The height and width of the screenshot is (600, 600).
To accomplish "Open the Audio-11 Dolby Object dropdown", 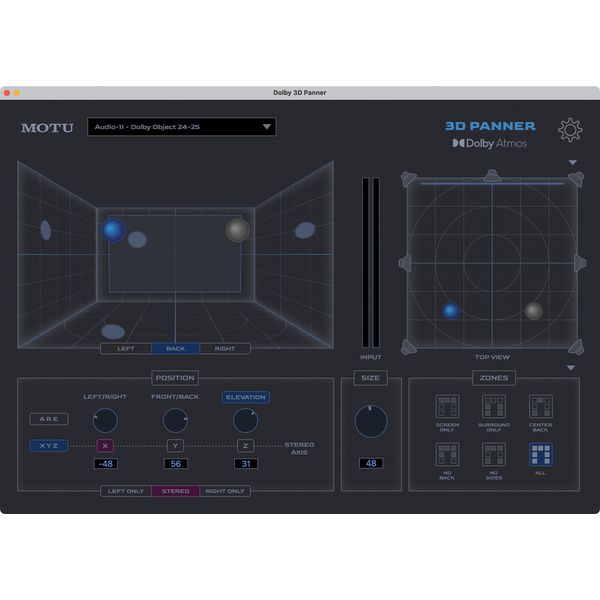I will click(182, 127).
